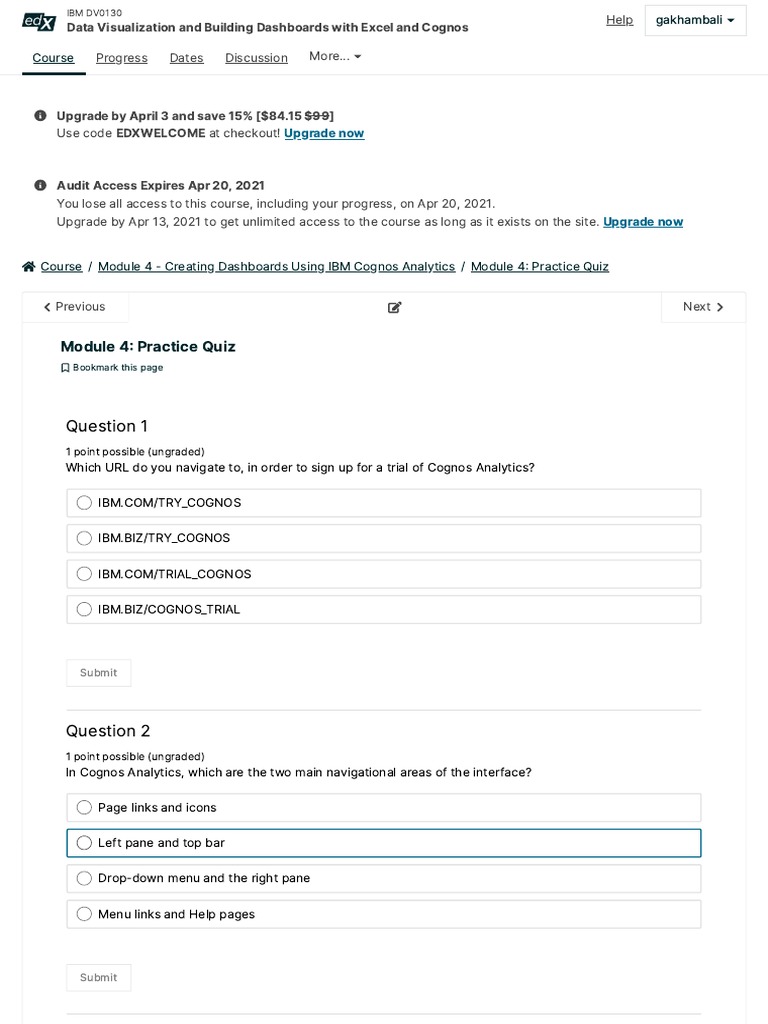Choose the IBM.BIZ/COGNOS_TRIAL answer
Screen dimensions: 768x1024
pos(84,609)
